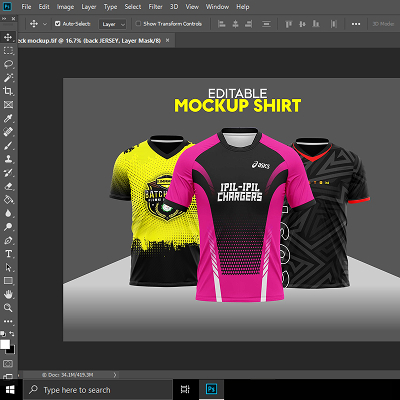This screenshot has height=400, width=400.
Task: Swap foreground and background colors
Action: coord(12,333)
